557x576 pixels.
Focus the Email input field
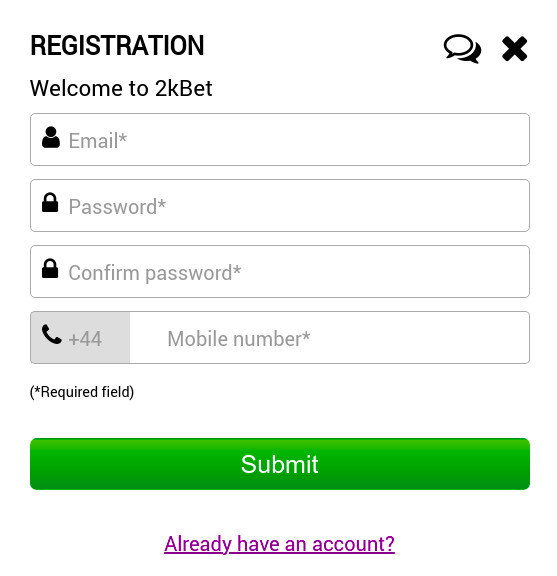pyautogui.click(x=280, y=140)
